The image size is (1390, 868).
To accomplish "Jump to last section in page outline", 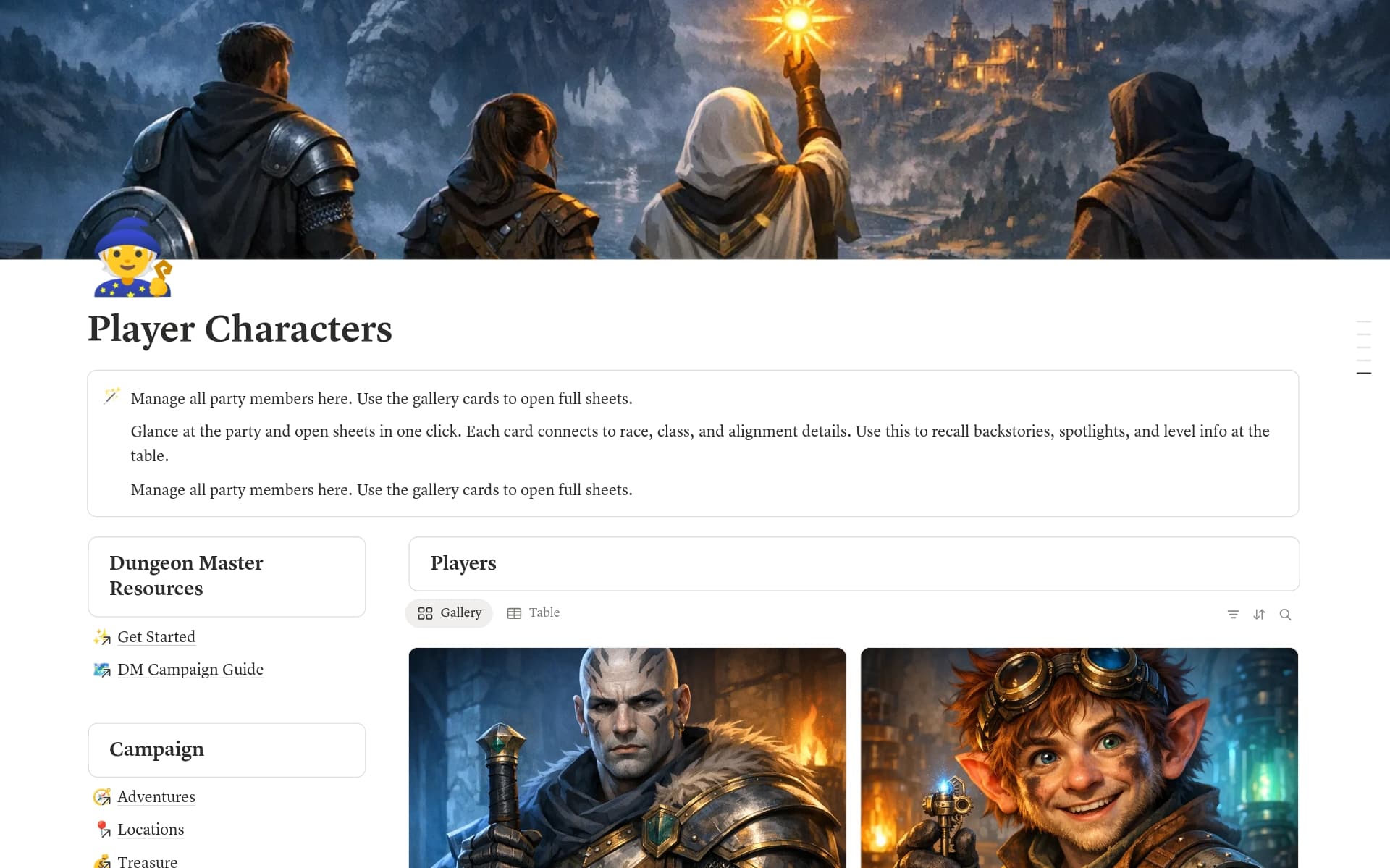I will click(1364, 374).
